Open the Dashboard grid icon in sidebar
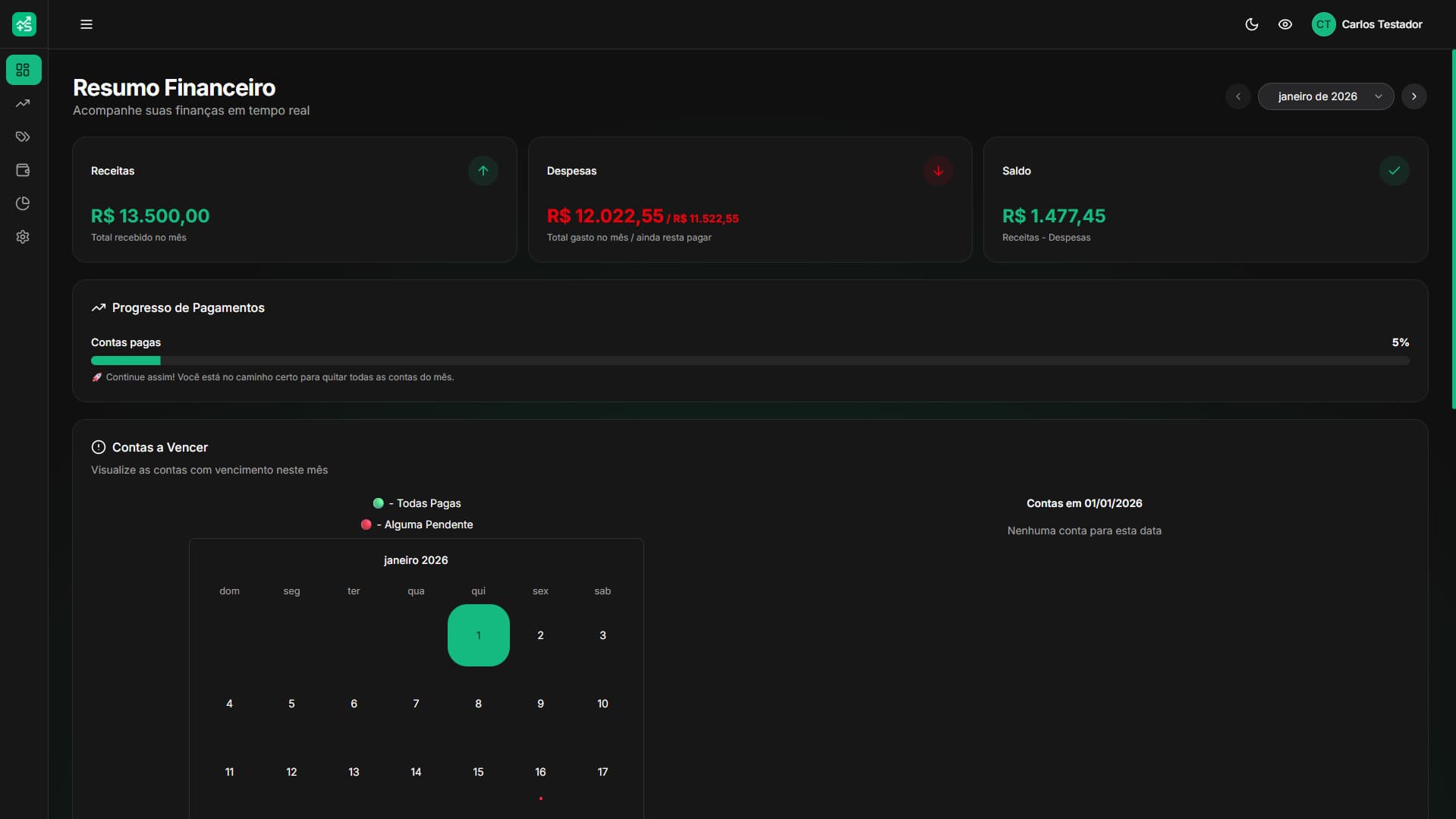The width and height of the screenshot is (1456, 819). (24, 70)
